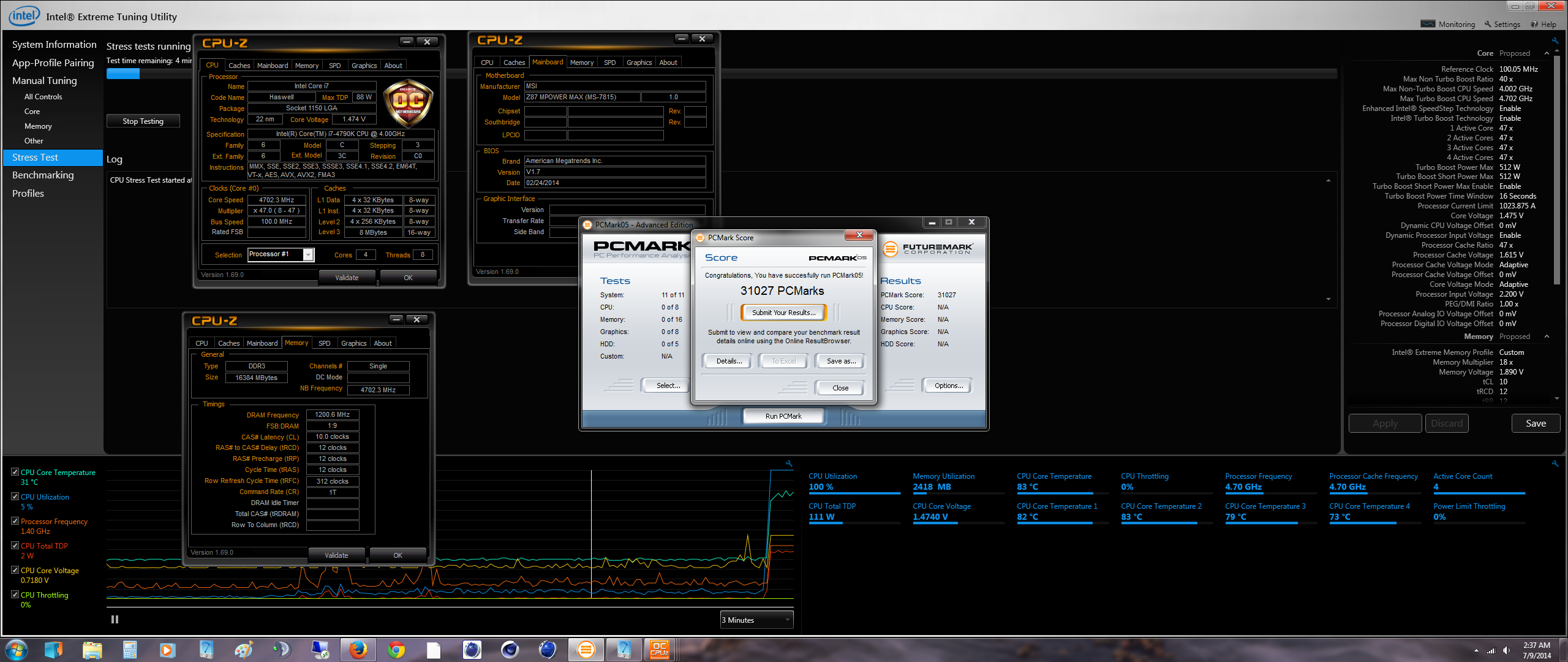
Task: Show hidden system tray icons
Action: [x=1476, y=650]
